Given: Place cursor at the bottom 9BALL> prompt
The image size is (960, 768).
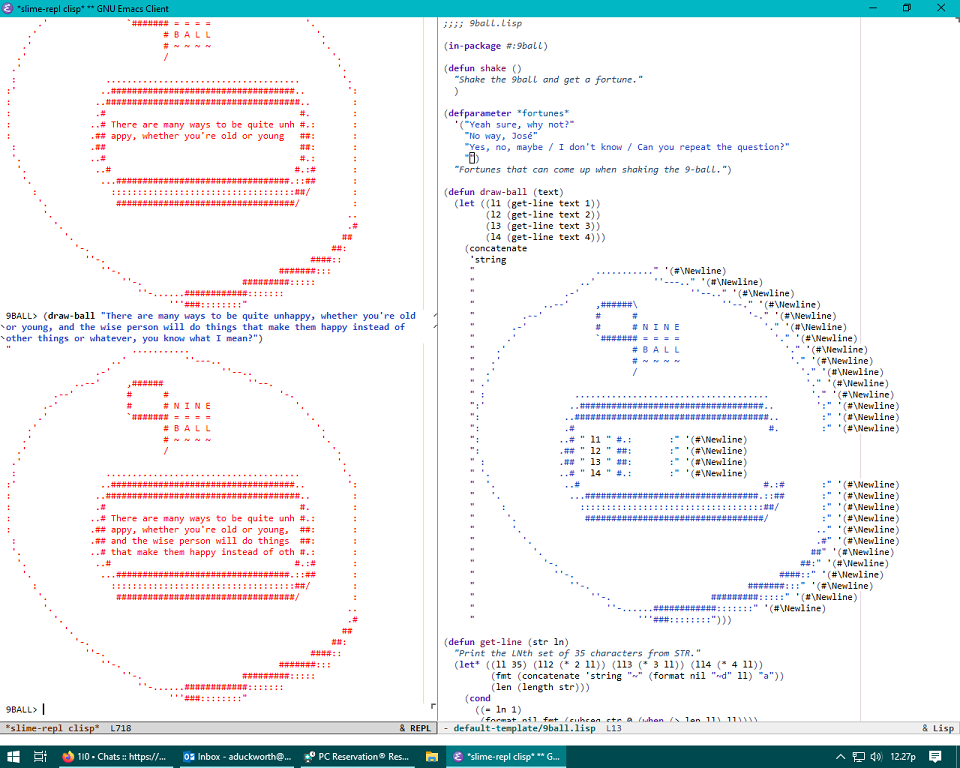Looking at the screenshot, I should click(44, 710).
